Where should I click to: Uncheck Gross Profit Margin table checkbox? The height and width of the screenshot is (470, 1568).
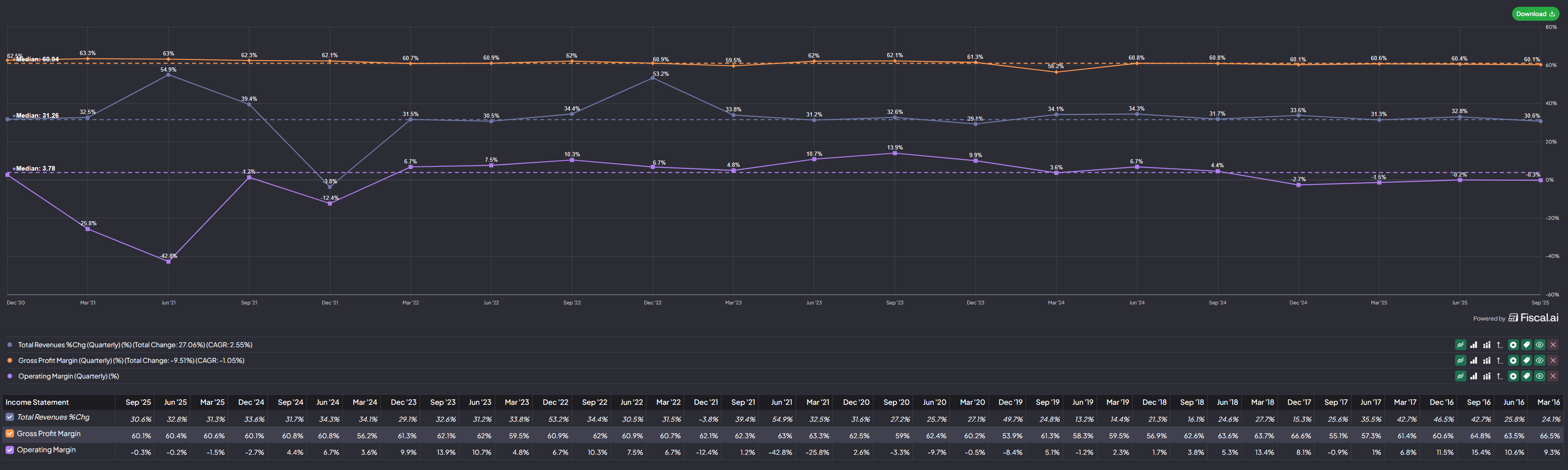10,434
